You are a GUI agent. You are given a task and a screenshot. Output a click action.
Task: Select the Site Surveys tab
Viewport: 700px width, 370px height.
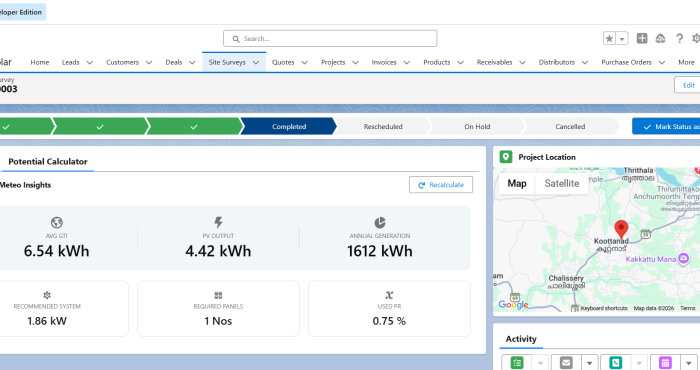227,62
